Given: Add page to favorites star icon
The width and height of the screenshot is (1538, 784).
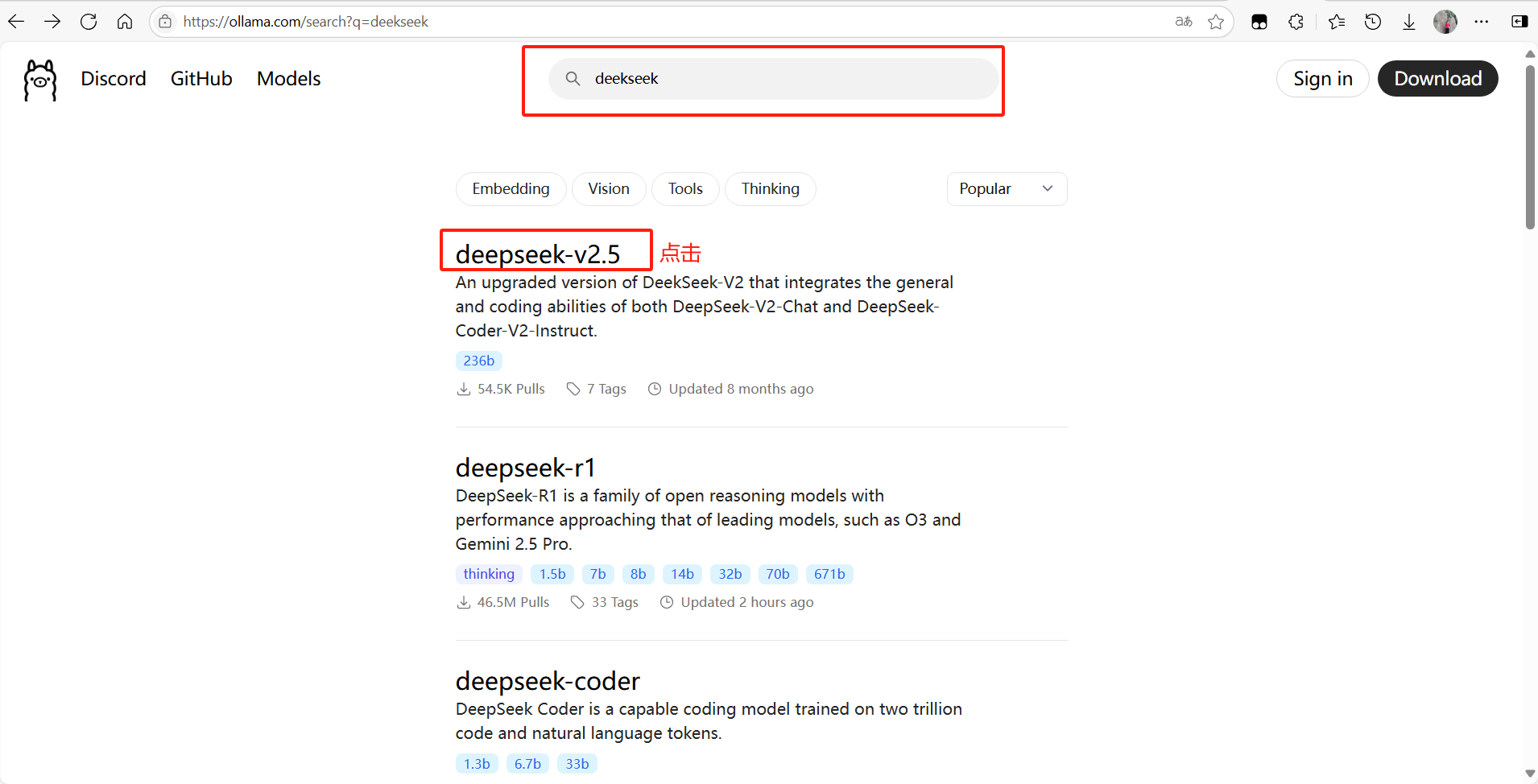Looking at the screenshot, I should point(1216,22).
